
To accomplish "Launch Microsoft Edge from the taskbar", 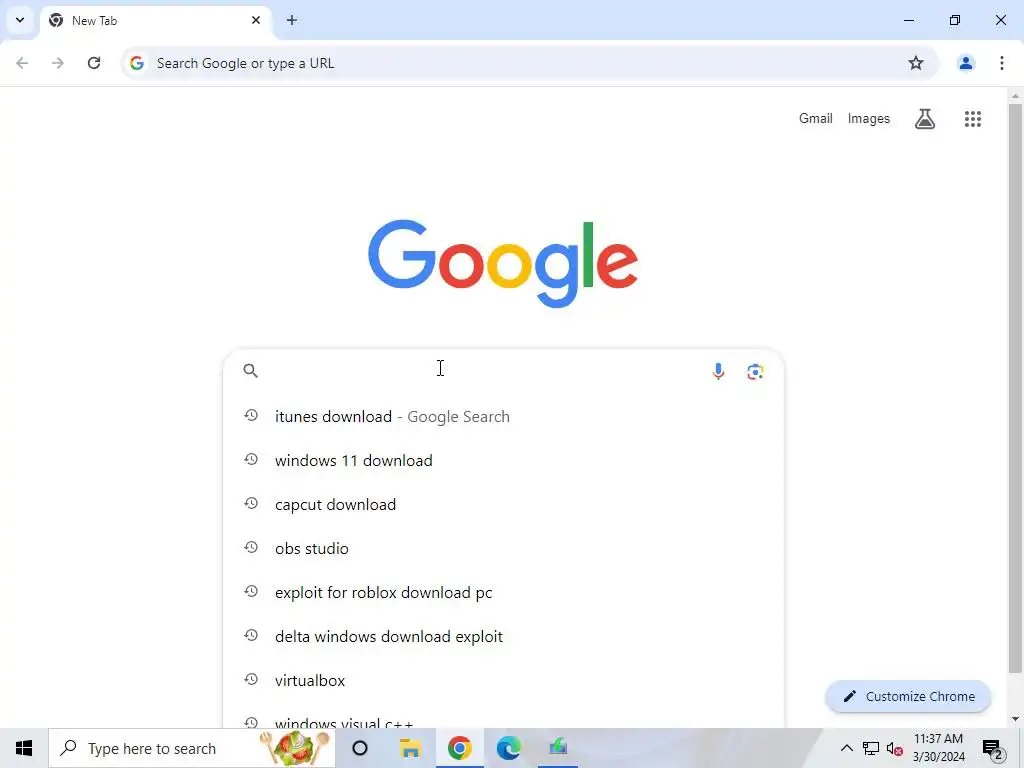I will pyautogui.click(x=509, y=748).
